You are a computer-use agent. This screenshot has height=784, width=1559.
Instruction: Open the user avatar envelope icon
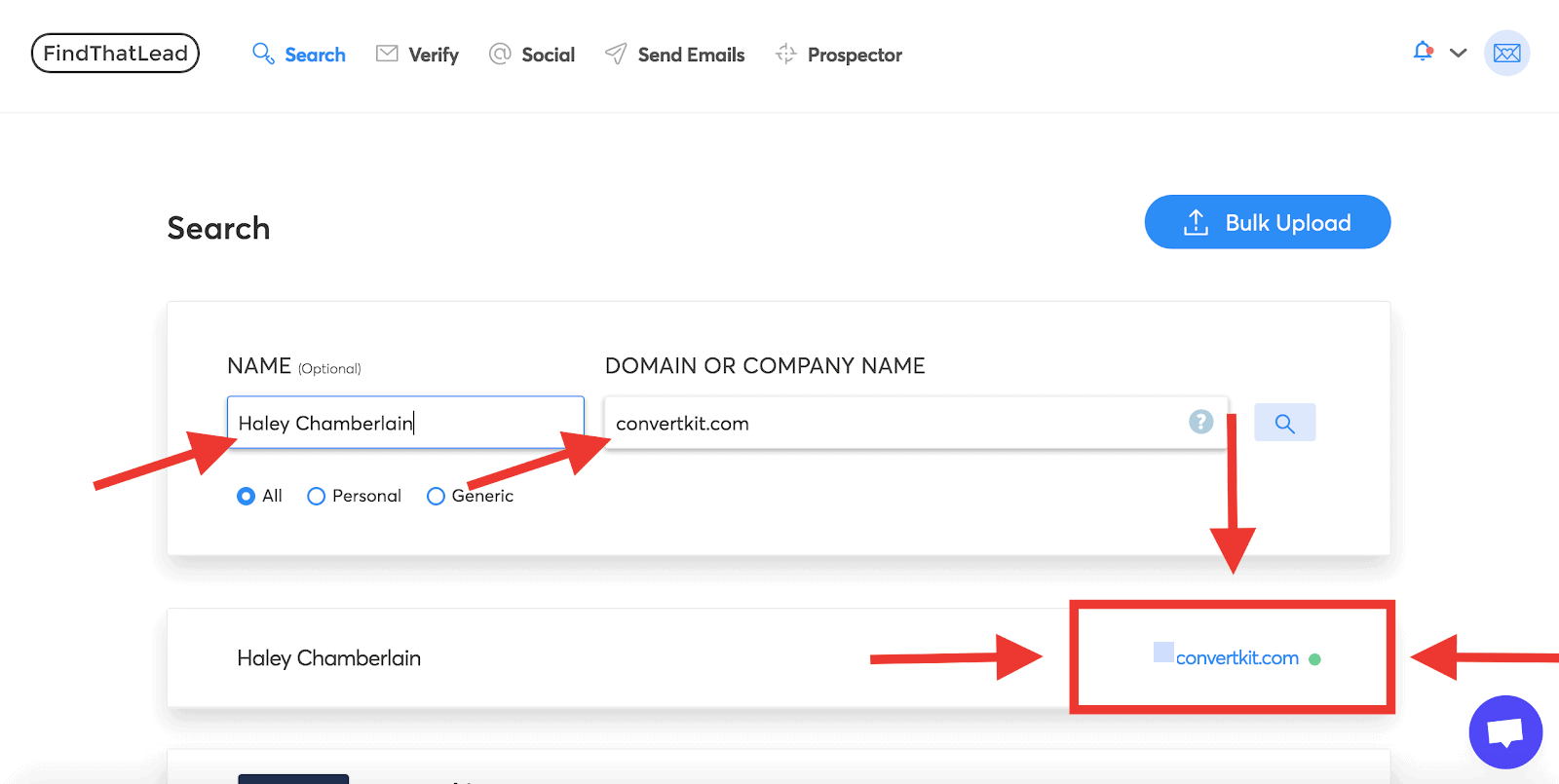1506,53
